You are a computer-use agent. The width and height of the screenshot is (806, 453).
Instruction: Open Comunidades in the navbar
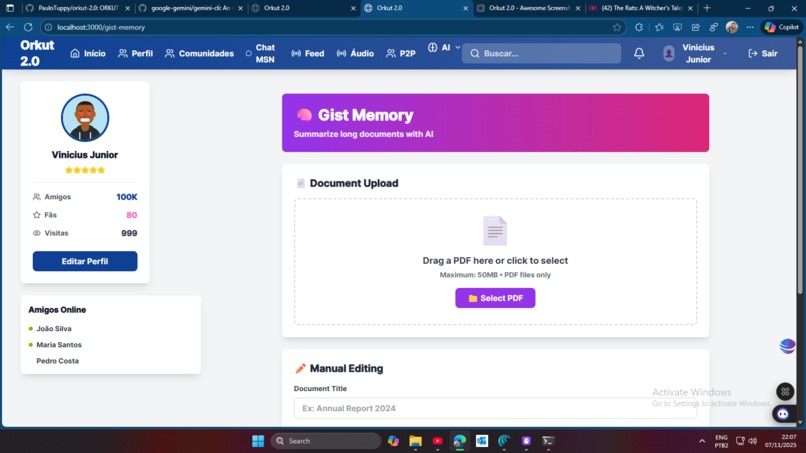pos(199,53)
